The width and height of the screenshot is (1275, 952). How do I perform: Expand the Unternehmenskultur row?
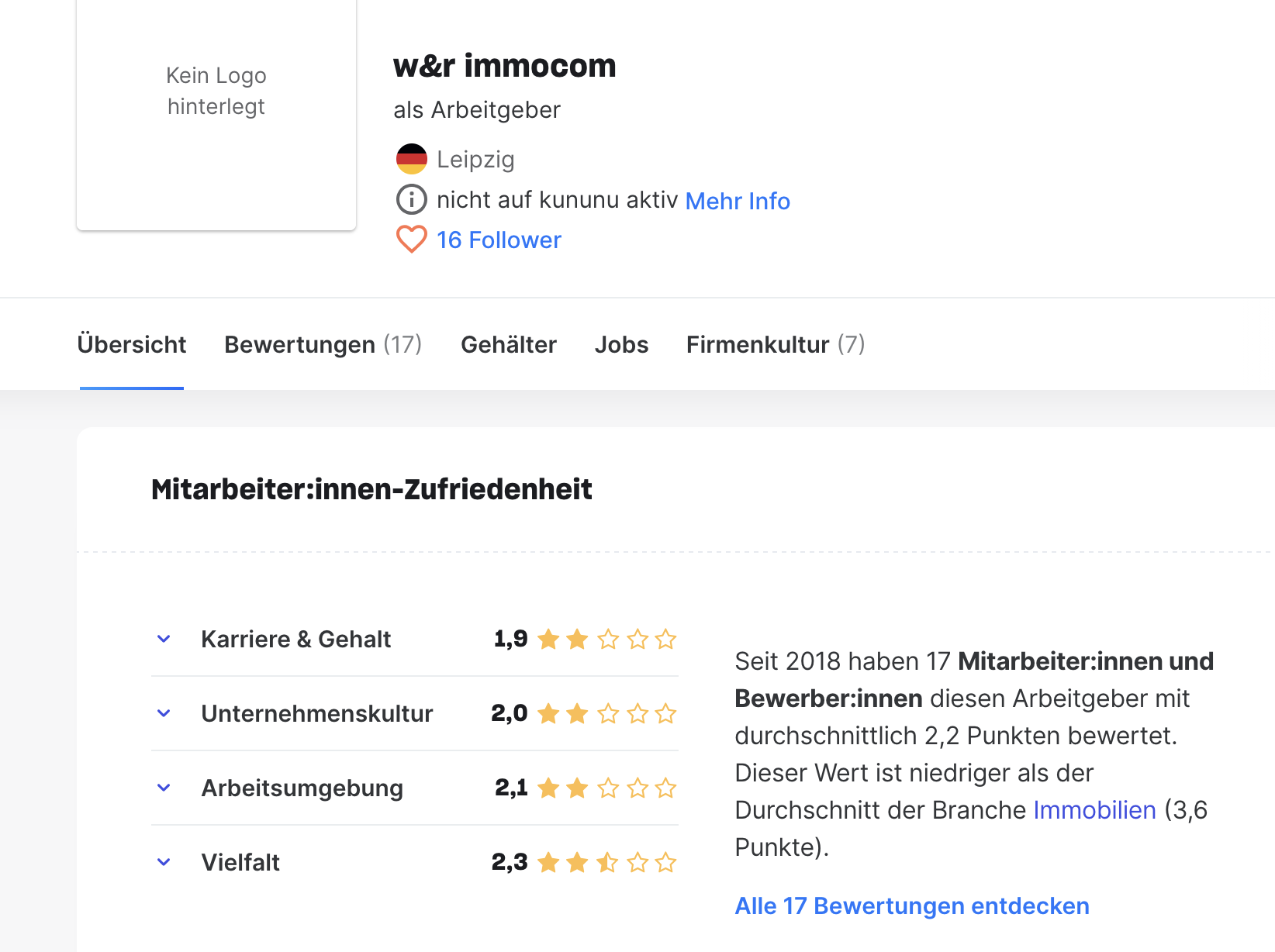coord(164,714)
